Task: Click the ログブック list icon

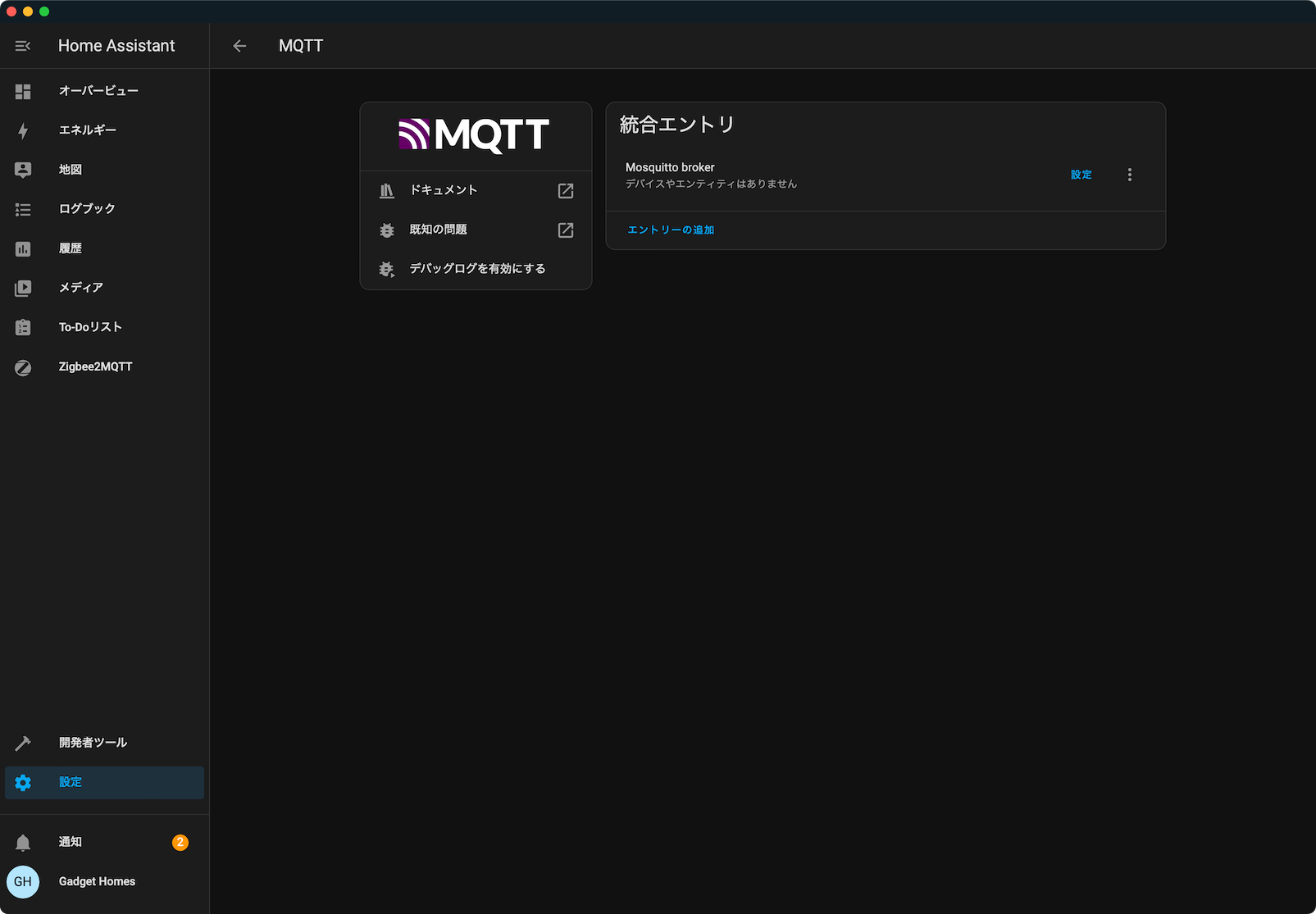Action: (23, 209)
